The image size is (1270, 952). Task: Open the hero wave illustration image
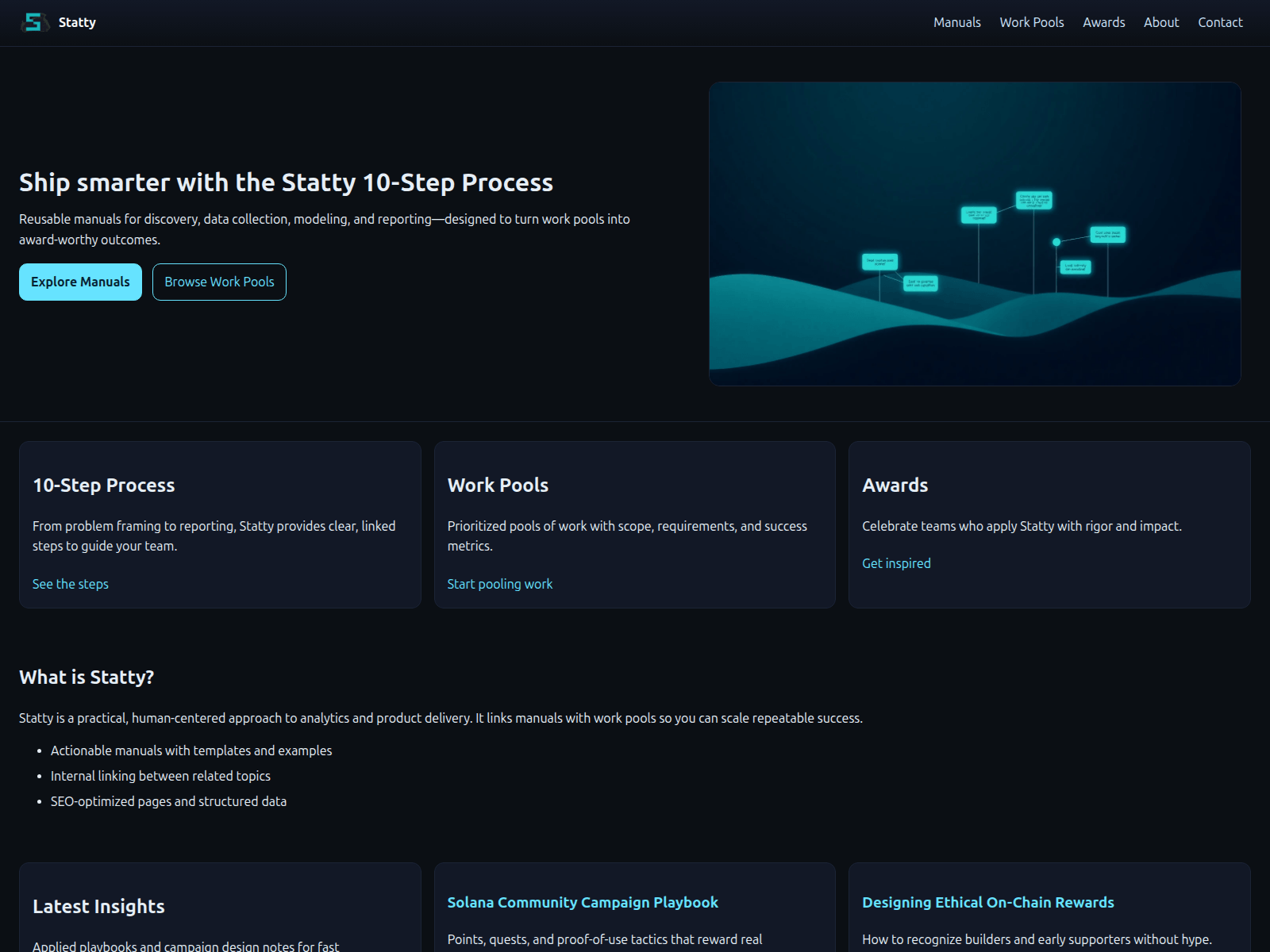coord(975,234)
